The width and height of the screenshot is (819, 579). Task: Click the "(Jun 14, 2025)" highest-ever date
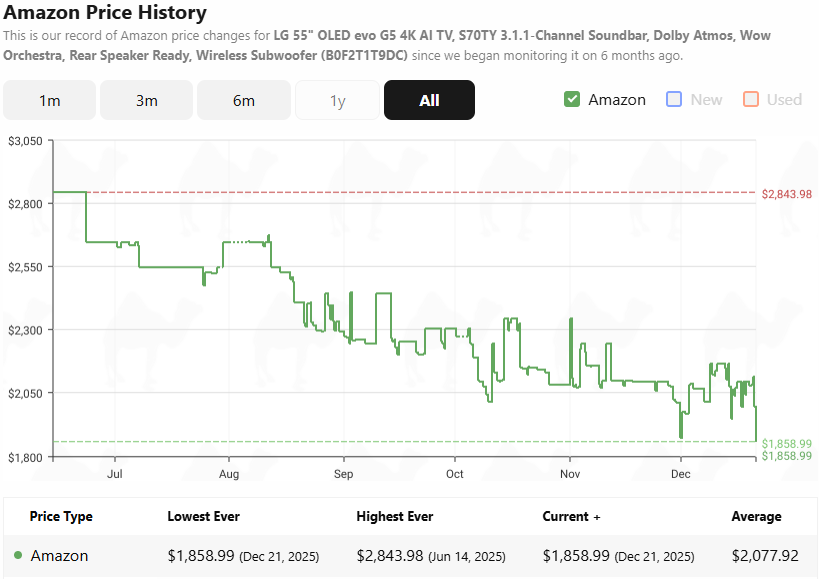pos(465,555)
